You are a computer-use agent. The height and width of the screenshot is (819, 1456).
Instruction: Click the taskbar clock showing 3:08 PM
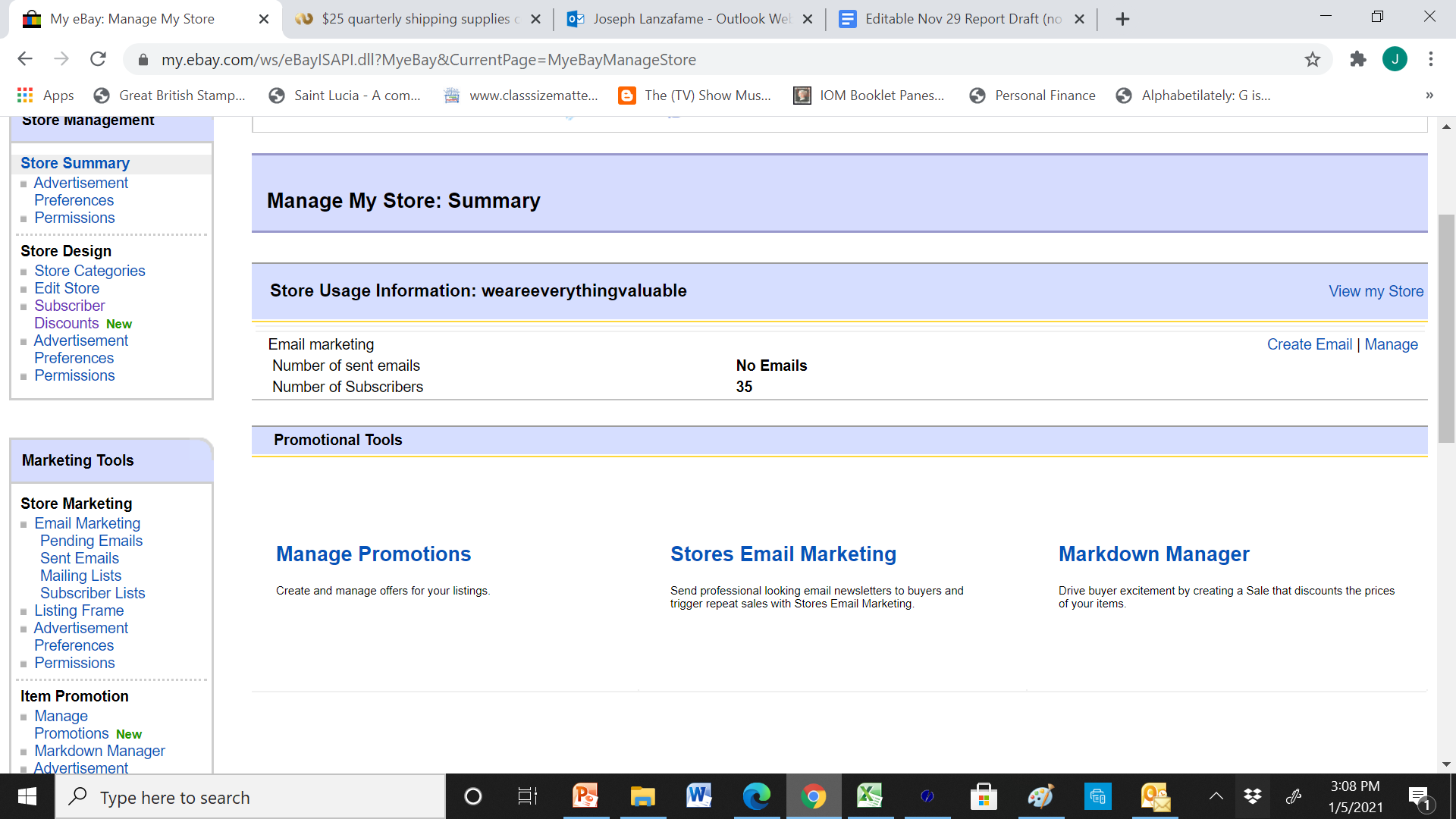click(1355, 797)
